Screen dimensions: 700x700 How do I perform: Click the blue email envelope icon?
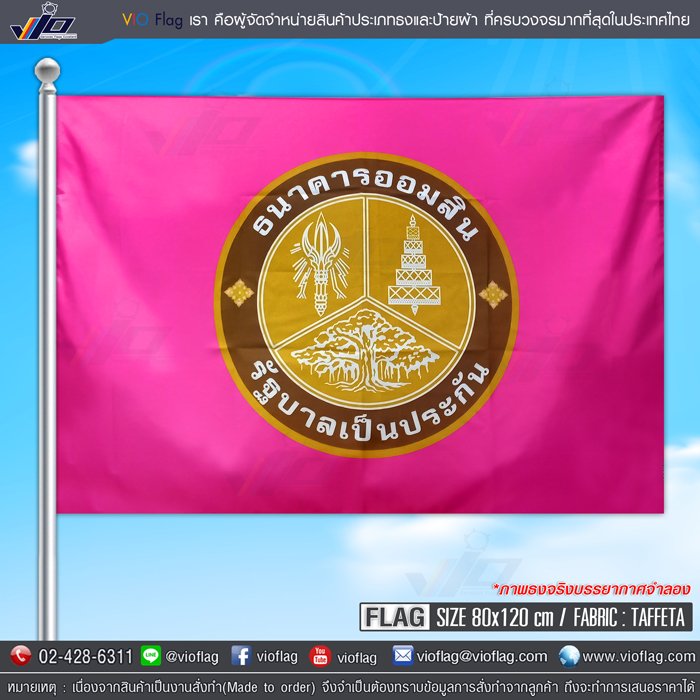(x=403, y=656)
